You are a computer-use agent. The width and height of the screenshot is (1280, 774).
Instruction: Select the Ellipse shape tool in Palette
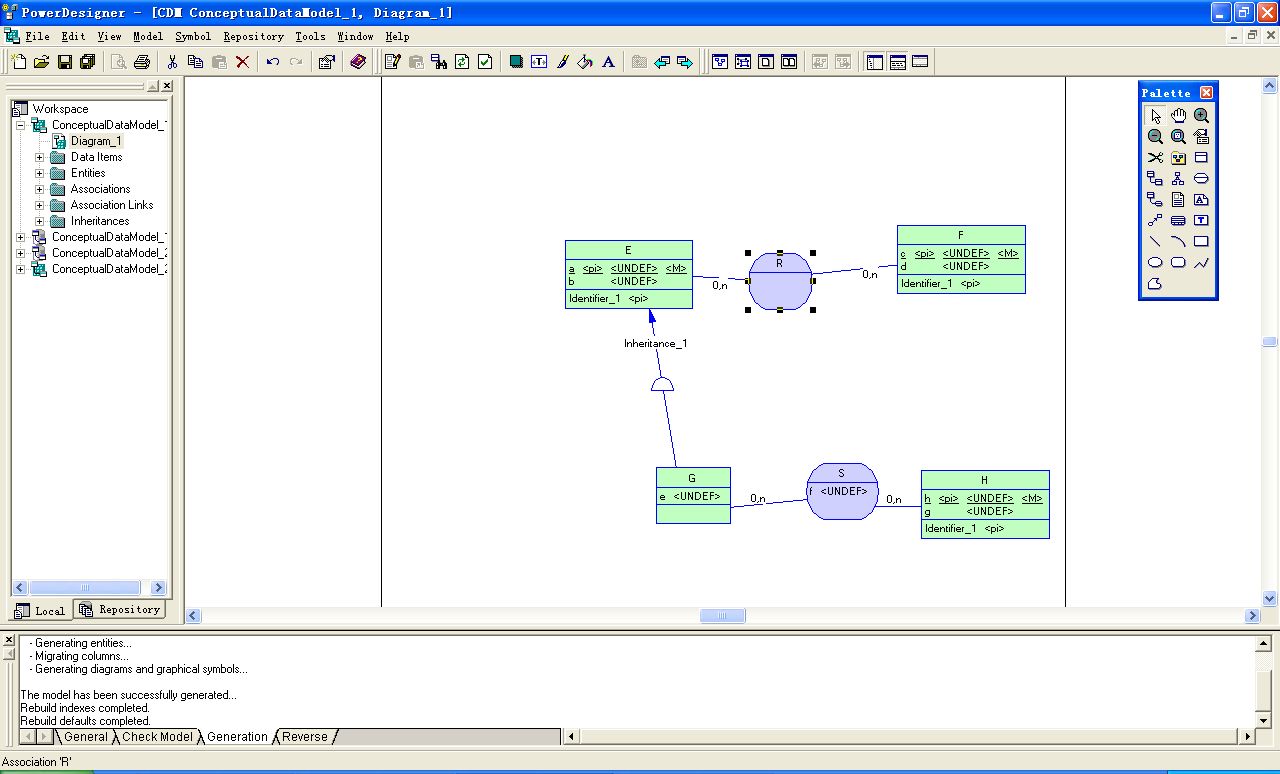pos(1155,263)
